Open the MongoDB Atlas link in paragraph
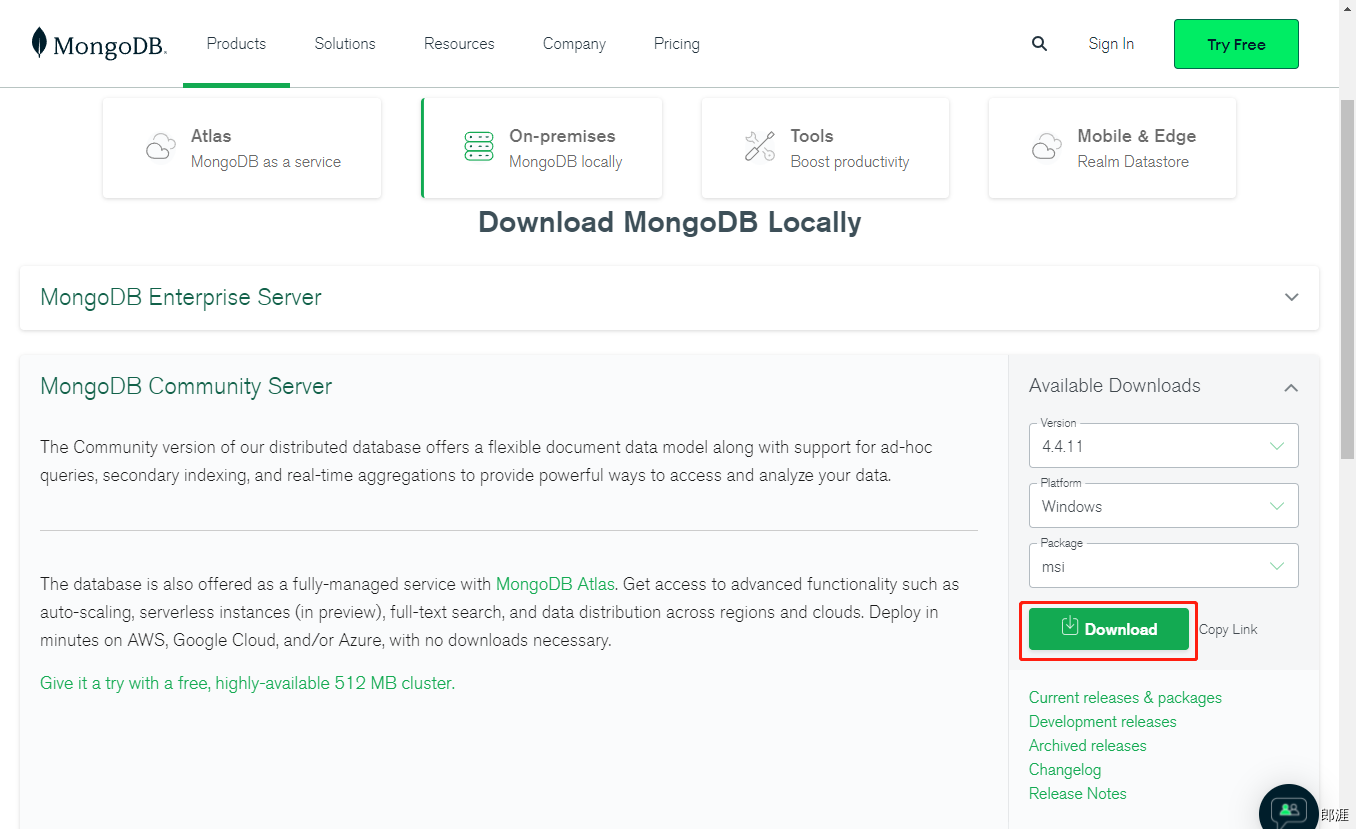1356x829 pixels. point(555,584)
